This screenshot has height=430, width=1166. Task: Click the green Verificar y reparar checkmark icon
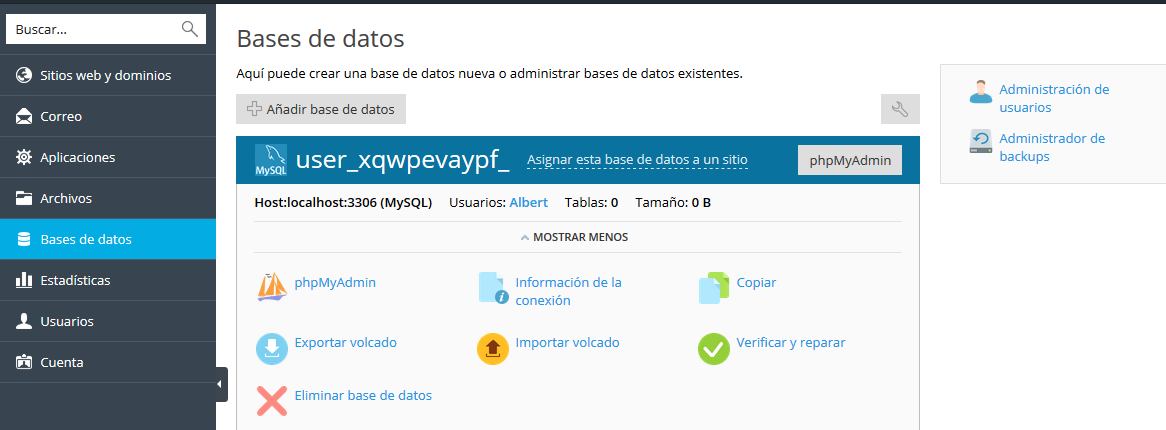713,347
